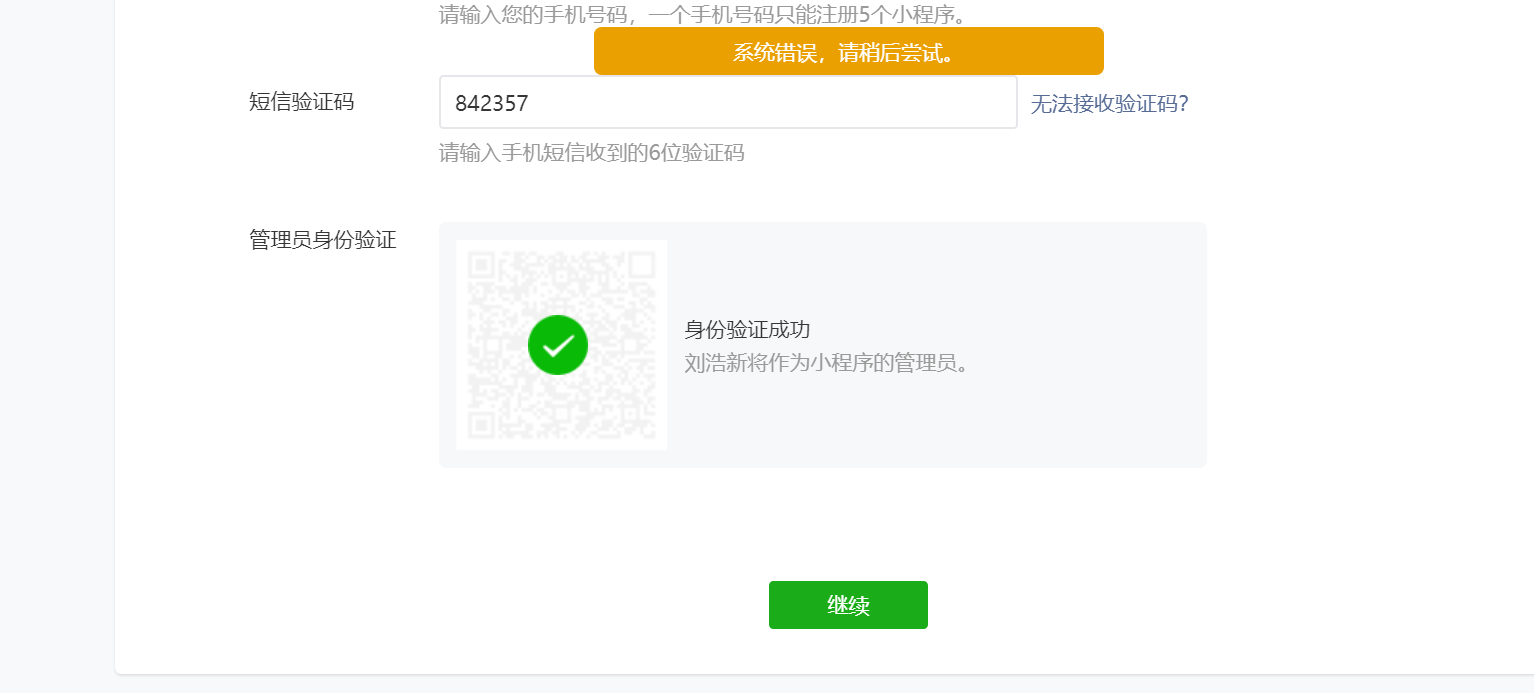
Task: Focus the 短信验证码 input field
Action: (728, 102)
